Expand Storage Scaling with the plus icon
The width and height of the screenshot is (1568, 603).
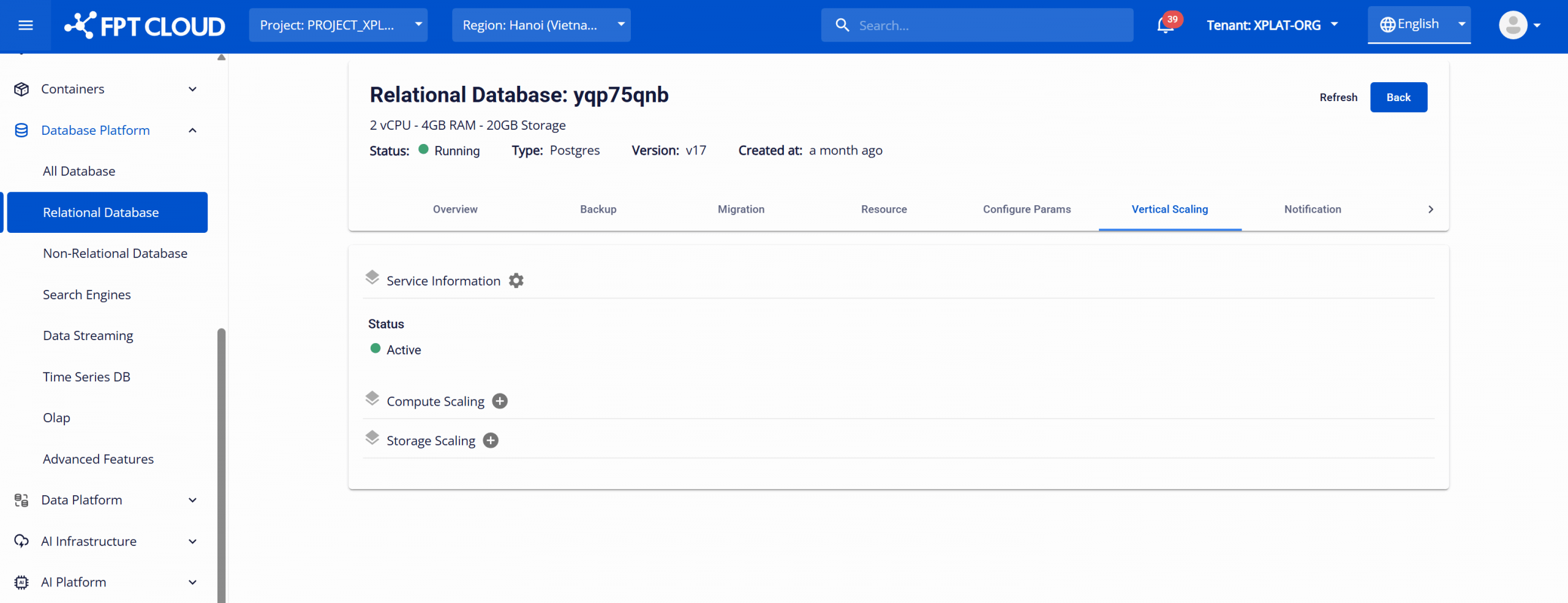491,441
